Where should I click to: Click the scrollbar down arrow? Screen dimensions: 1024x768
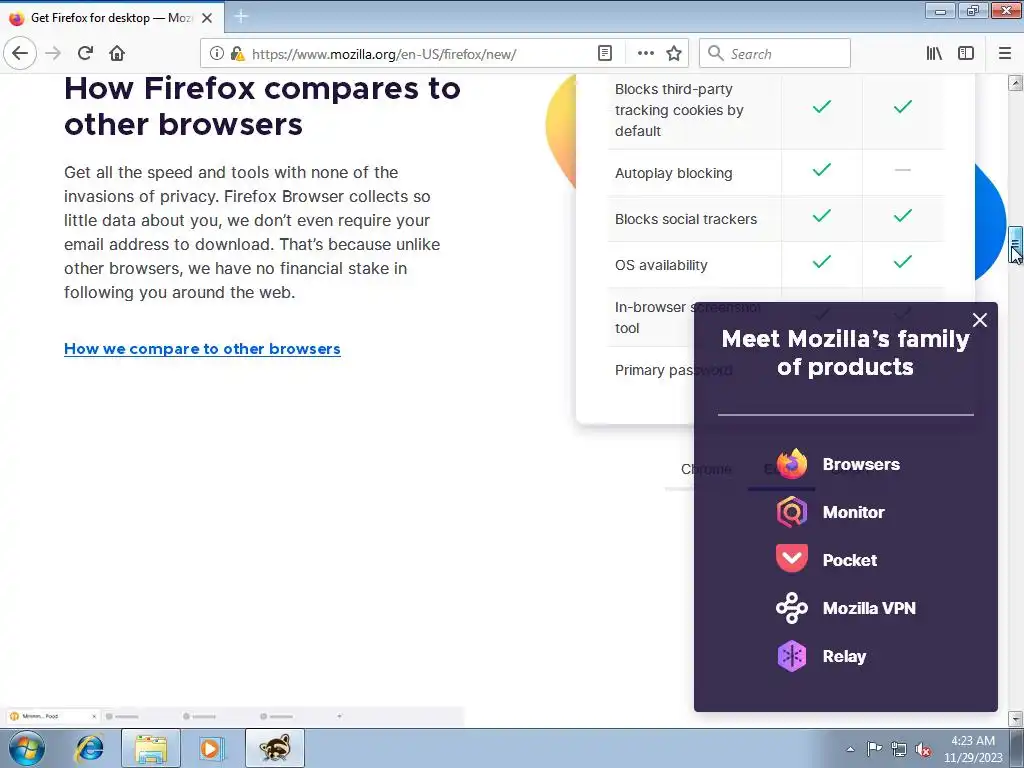point(1015,719)
